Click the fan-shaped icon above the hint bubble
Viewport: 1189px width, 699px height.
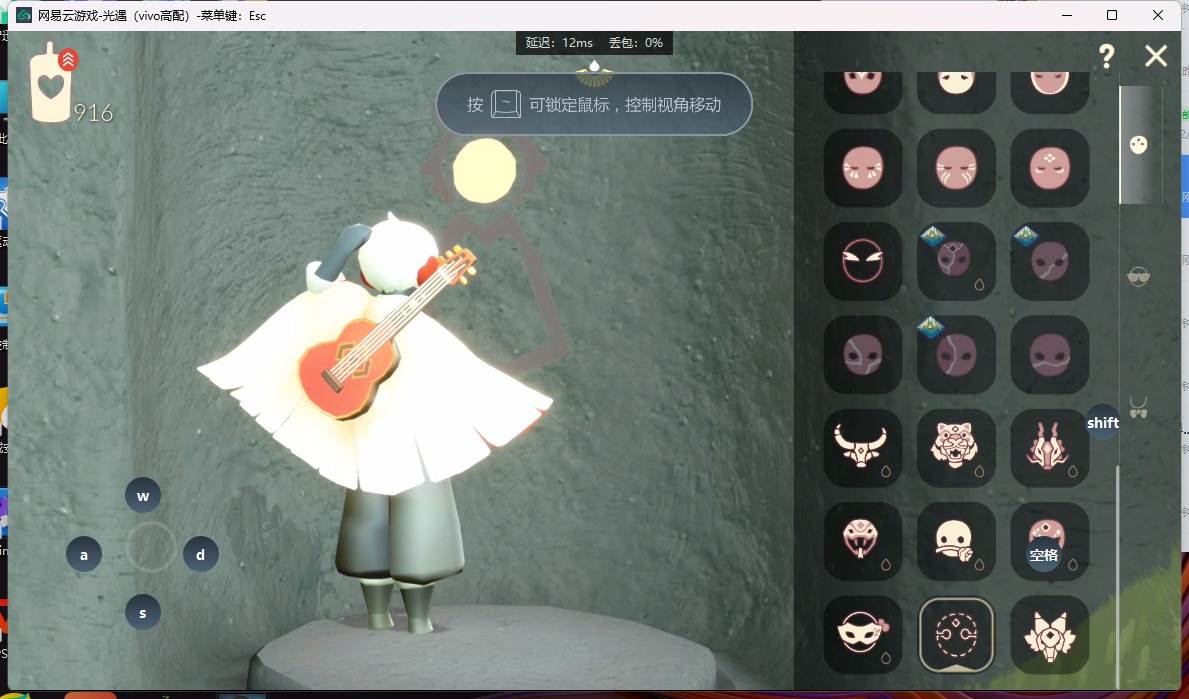coord(594,73)
